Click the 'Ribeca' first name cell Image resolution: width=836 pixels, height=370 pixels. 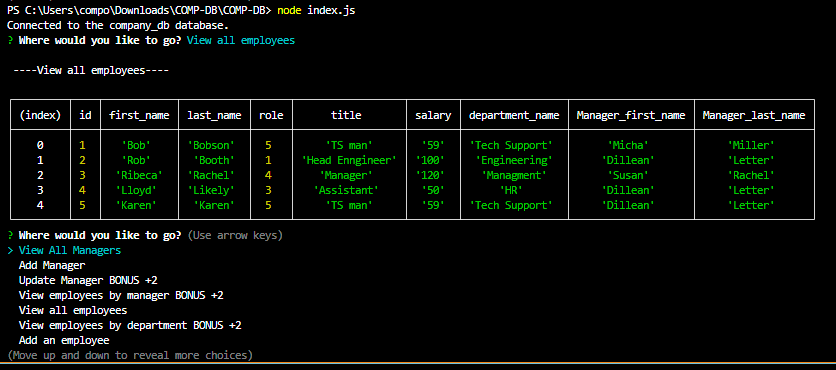click(139, 175)
